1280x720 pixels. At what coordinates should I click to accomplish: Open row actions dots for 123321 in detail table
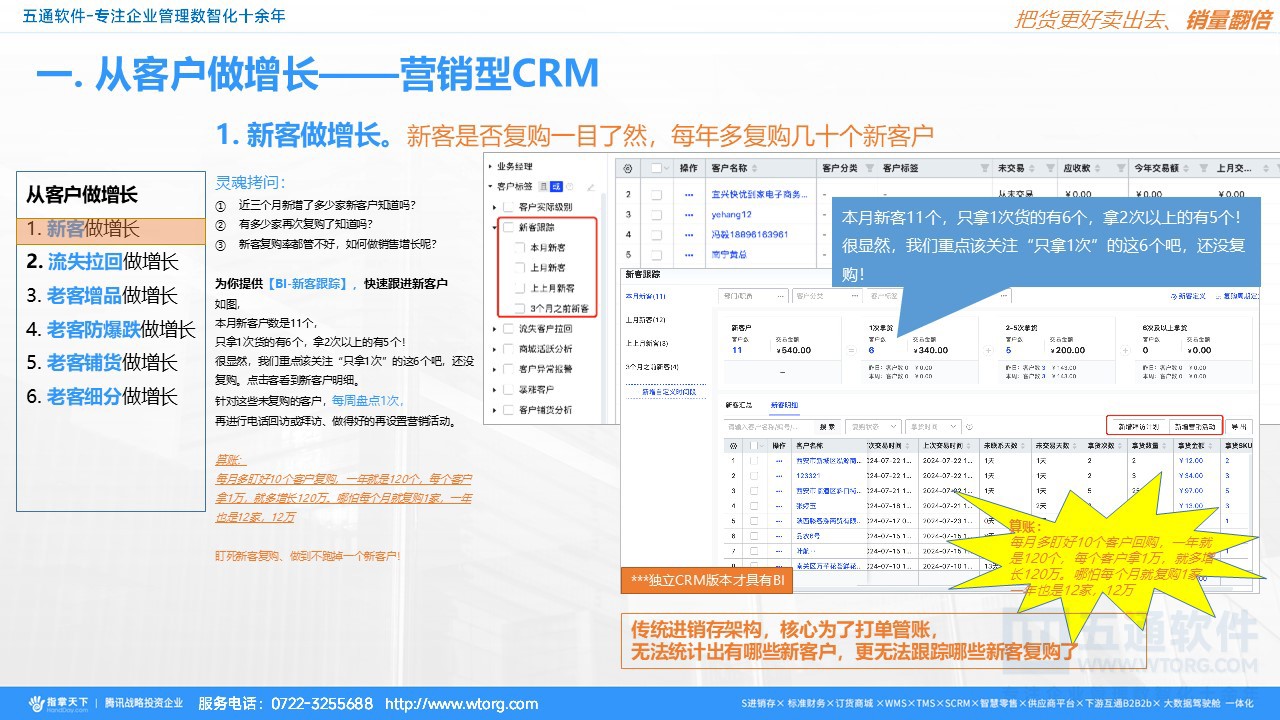coord(779,476)
